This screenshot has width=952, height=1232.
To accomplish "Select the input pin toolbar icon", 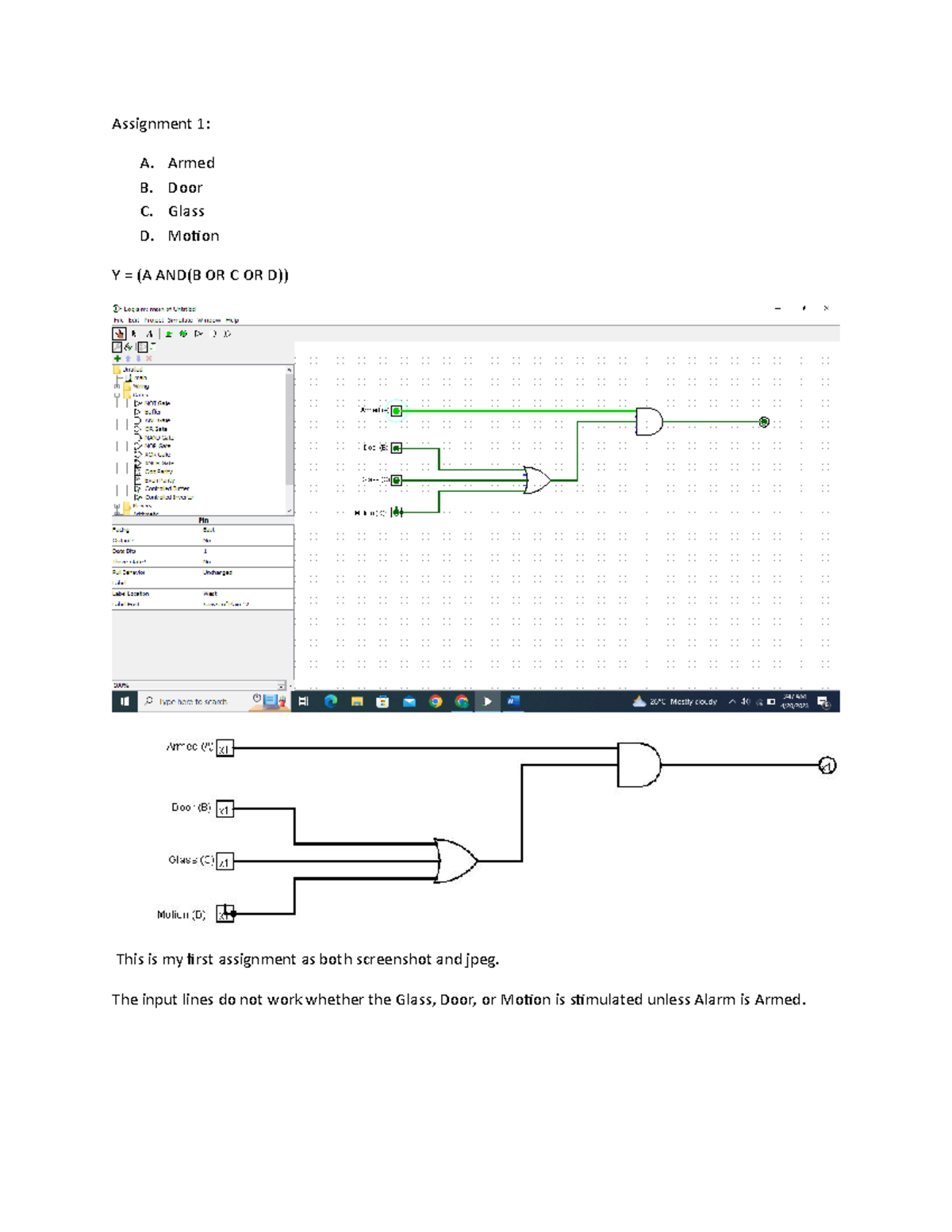I will (168, 334).
